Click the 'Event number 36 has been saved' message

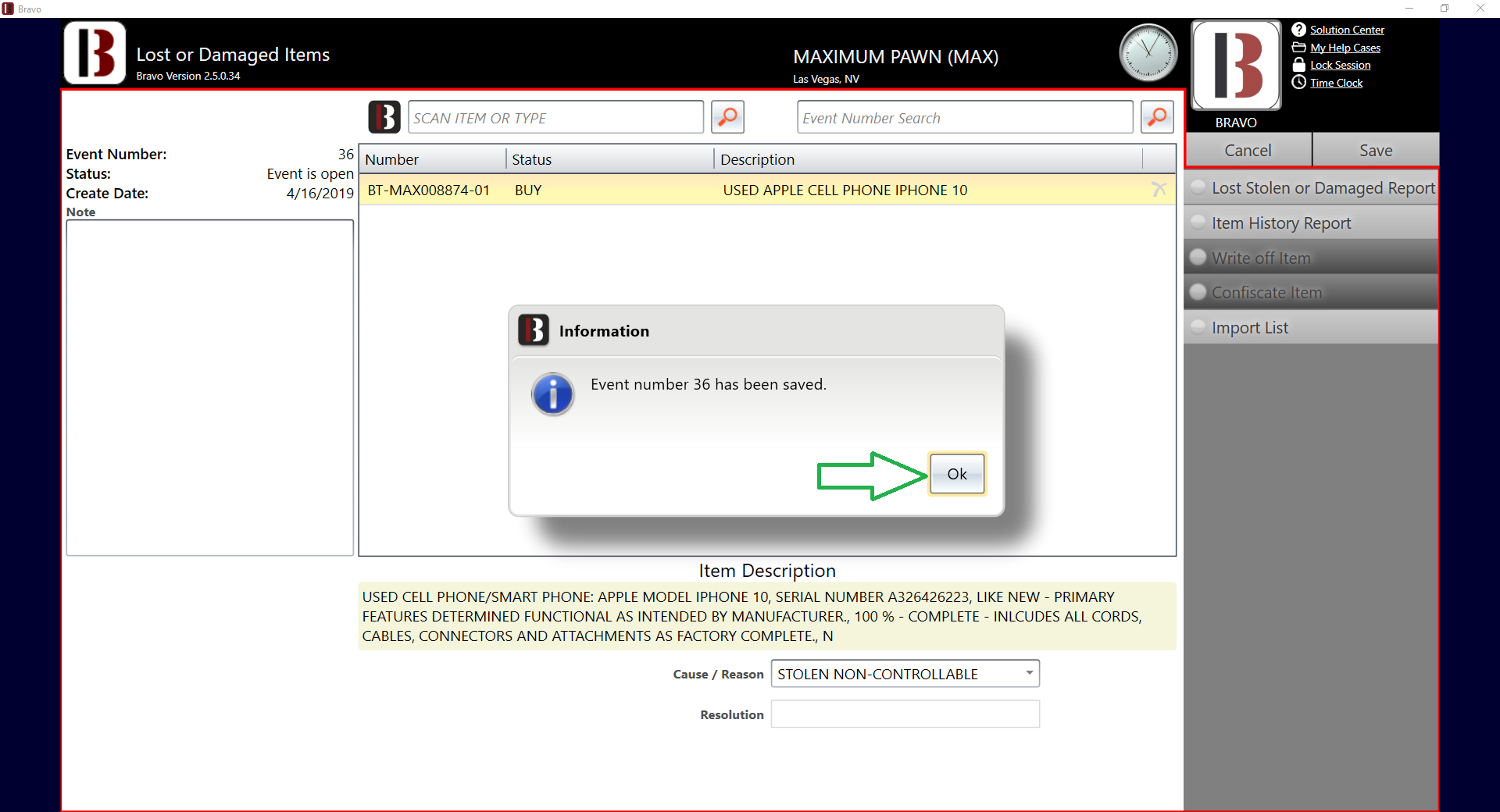[x=708, y=384]
